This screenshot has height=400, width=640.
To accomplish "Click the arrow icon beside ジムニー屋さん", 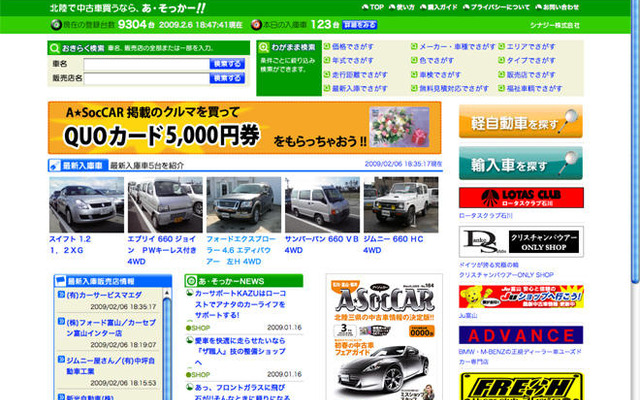I will [x=61, y=360].
